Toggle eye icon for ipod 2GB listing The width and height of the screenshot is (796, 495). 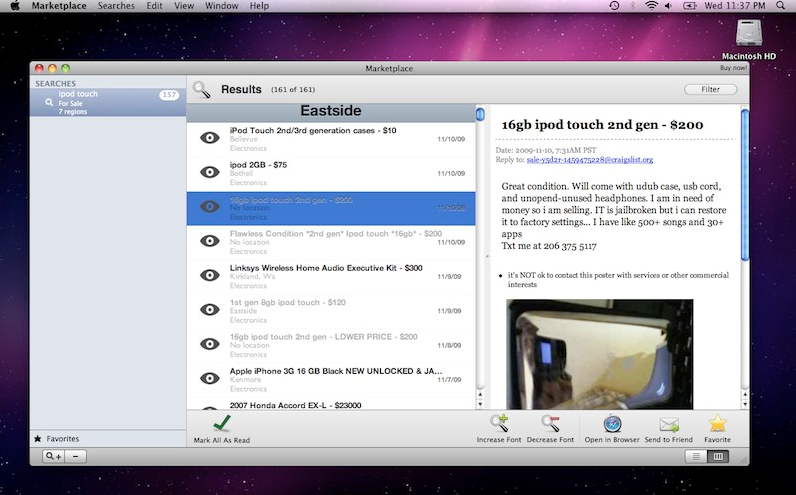pos(209,172)
